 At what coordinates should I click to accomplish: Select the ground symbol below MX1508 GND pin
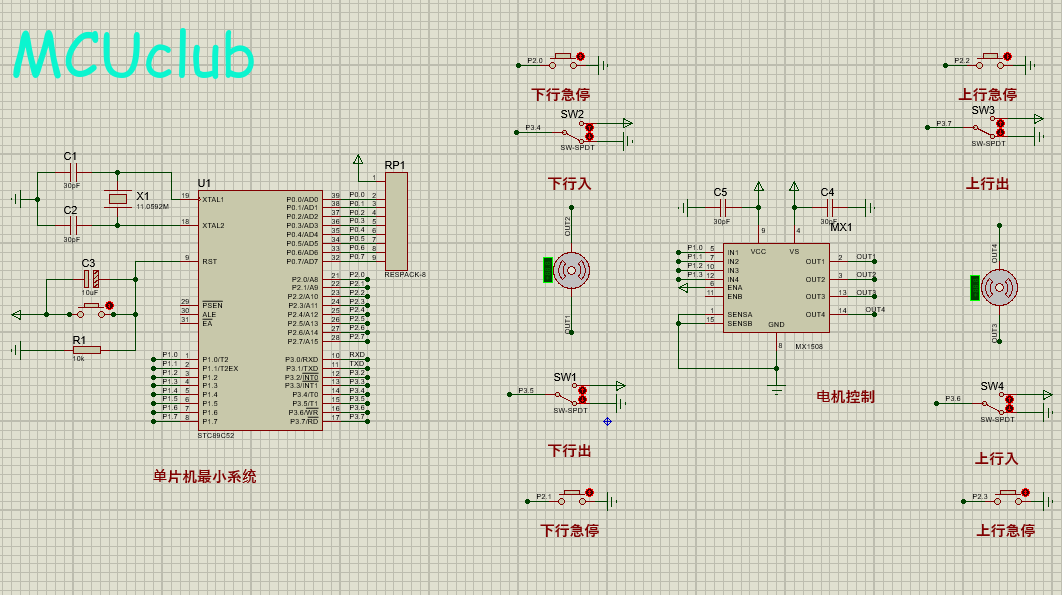pyautogui.click(x=777, y=390)
